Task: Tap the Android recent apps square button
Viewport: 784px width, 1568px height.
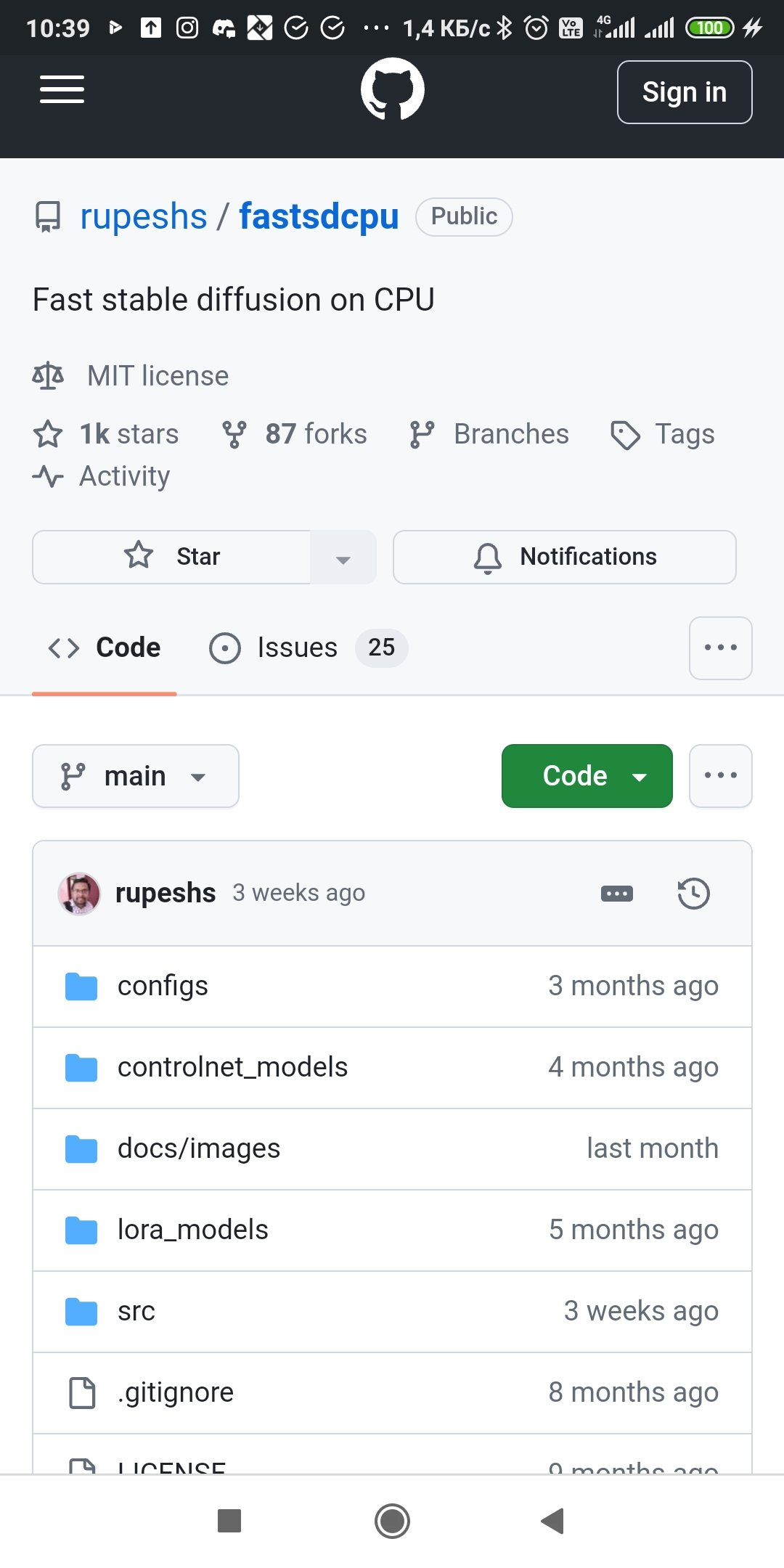Action: tap(229, 1521)
